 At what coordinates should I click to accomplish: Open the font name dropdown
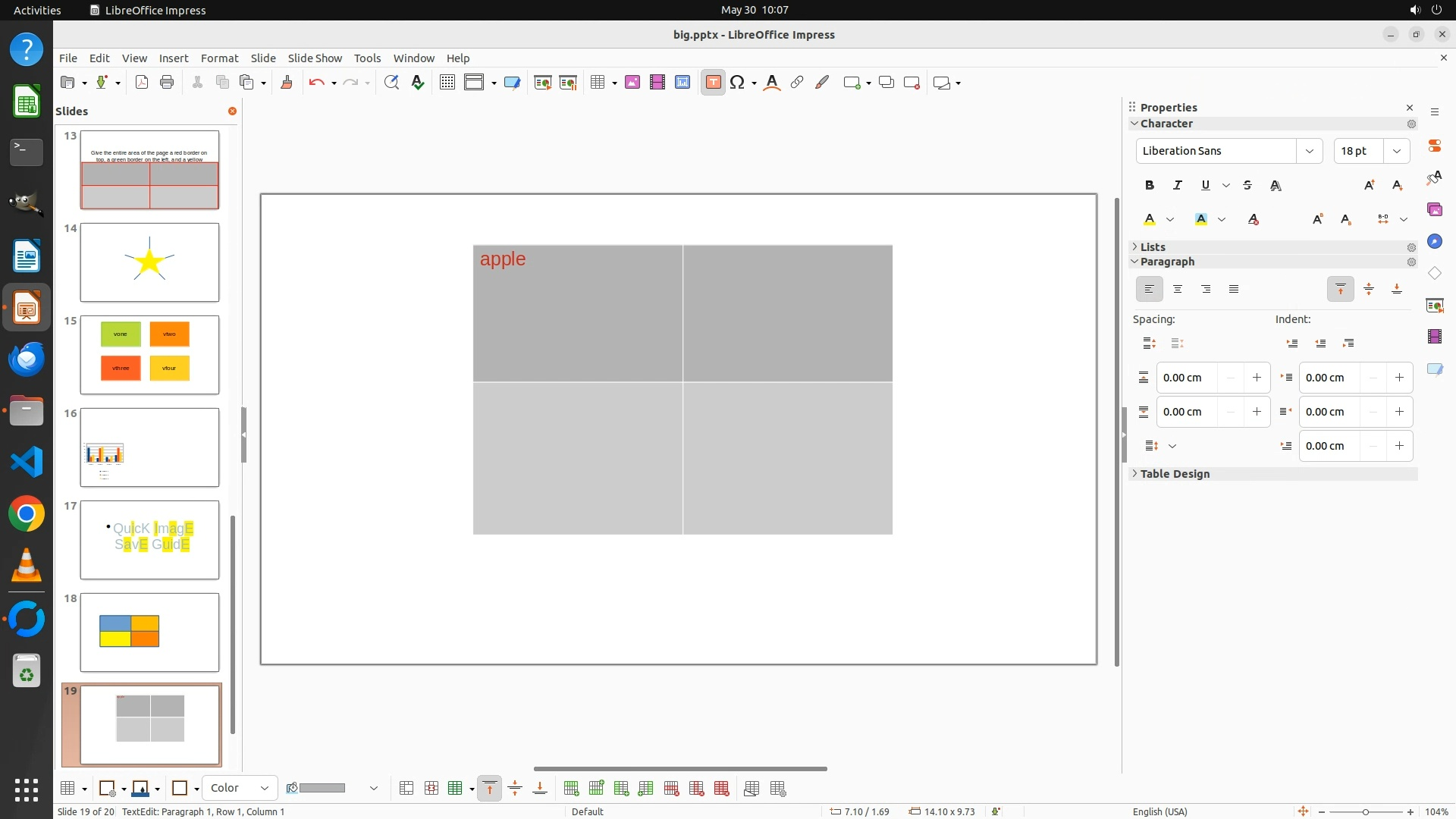1309,151
